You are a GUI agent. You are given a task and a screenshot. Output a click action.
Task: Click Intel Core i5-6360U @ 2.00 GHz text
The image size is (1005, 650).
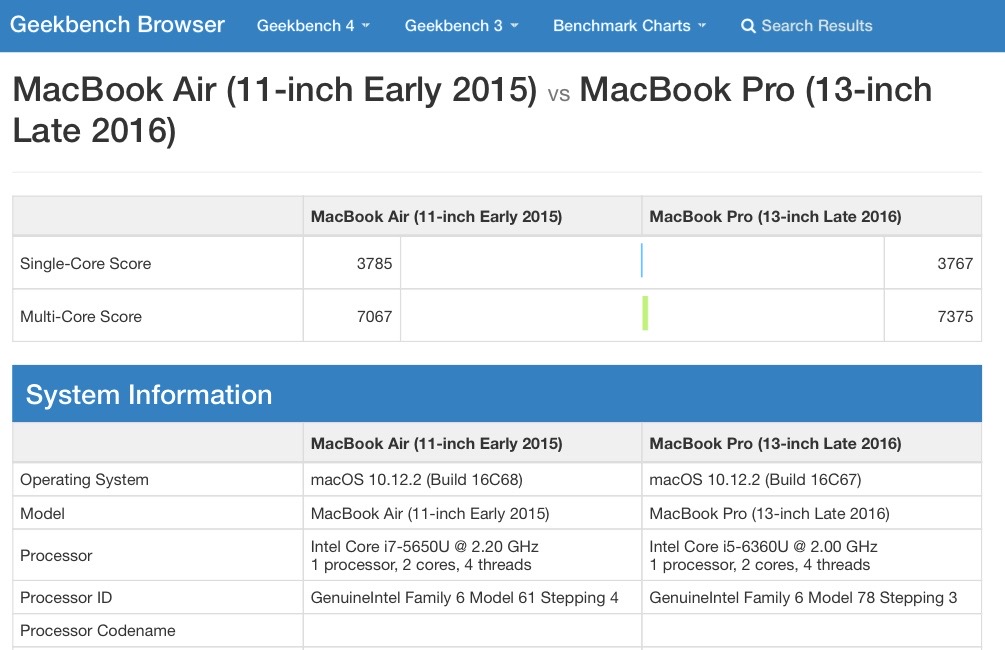click(x=763, y=546)
